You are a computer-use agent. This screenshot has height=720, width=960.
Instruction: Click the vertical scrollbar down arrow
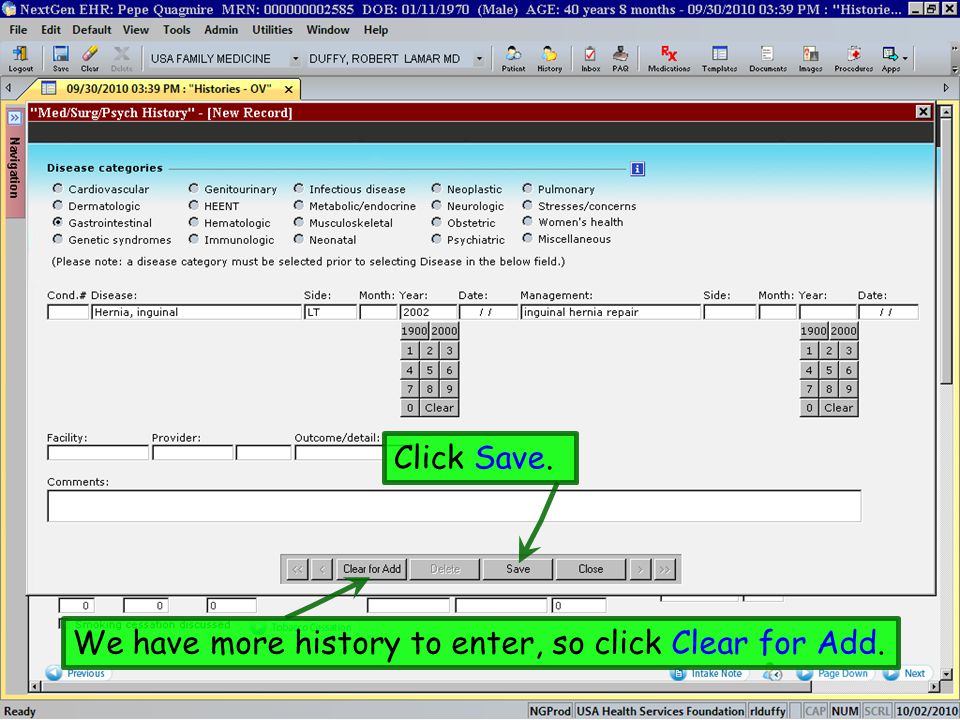(x=946, y=673)
